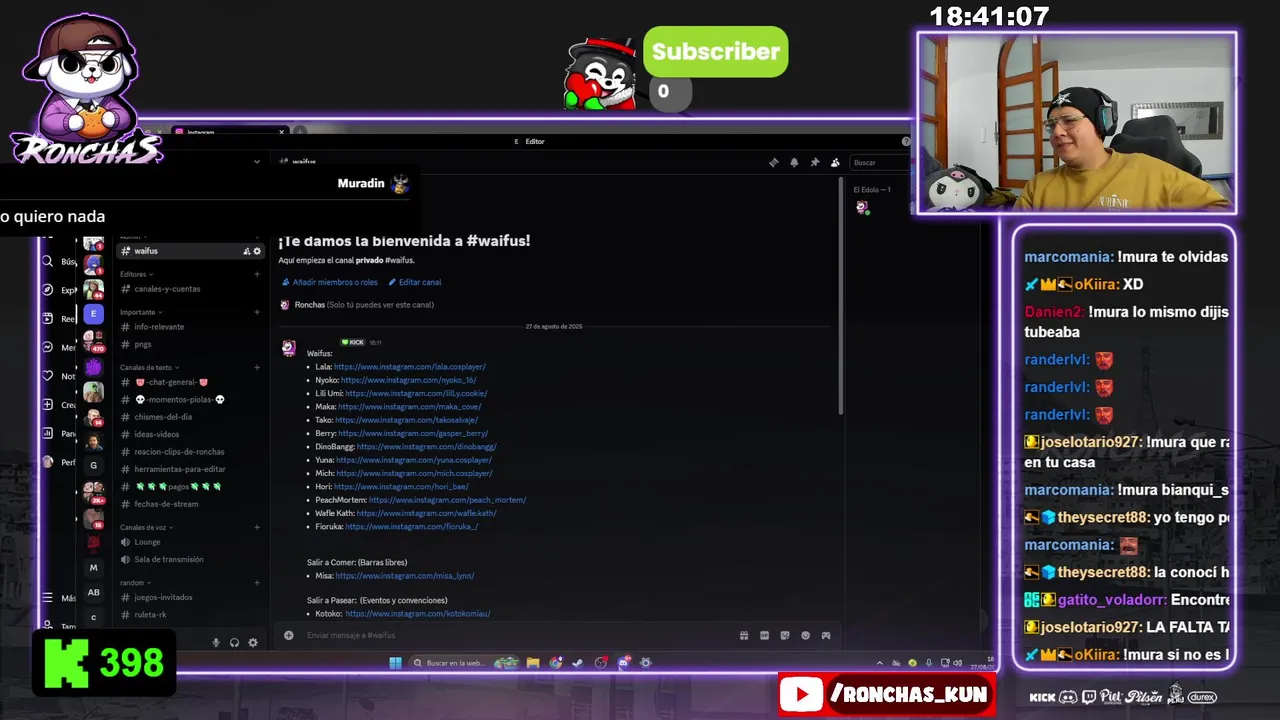The height and width of the screenshot is (720, 1280).
Task: Open edit channel gear on waifus channel
Action: pos(257,251)
